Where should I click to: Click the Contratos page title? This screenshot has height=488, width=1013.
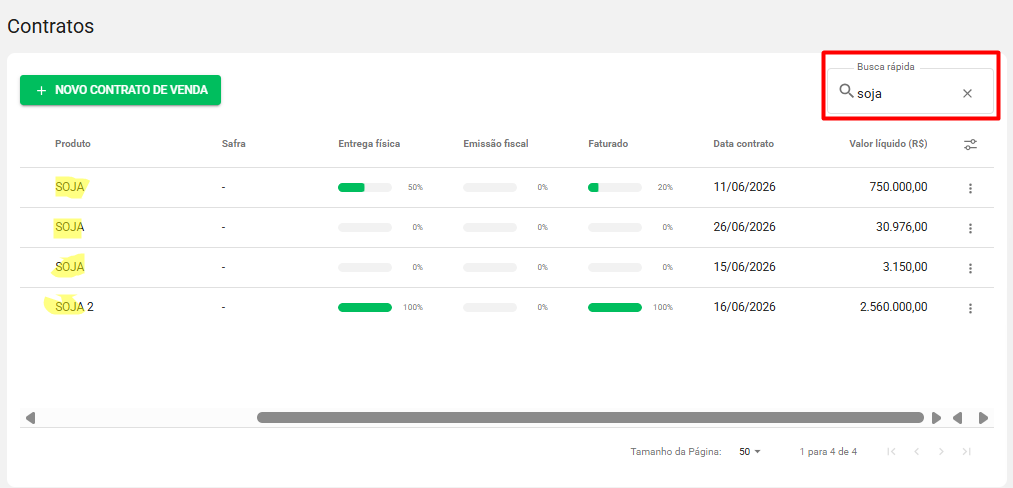pos(50,27)
